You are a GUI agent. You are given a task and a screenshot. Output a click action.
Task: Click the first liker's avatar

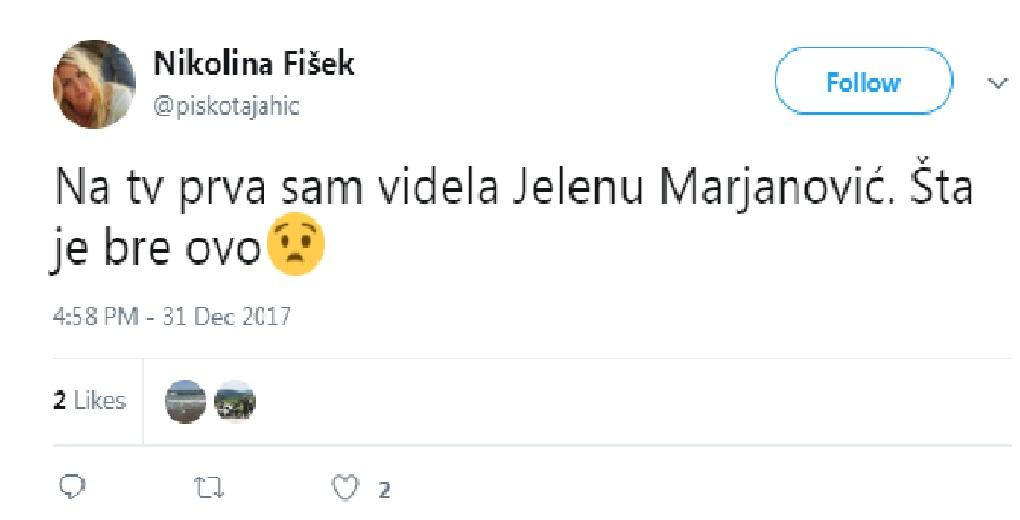[x=185, y=401]
